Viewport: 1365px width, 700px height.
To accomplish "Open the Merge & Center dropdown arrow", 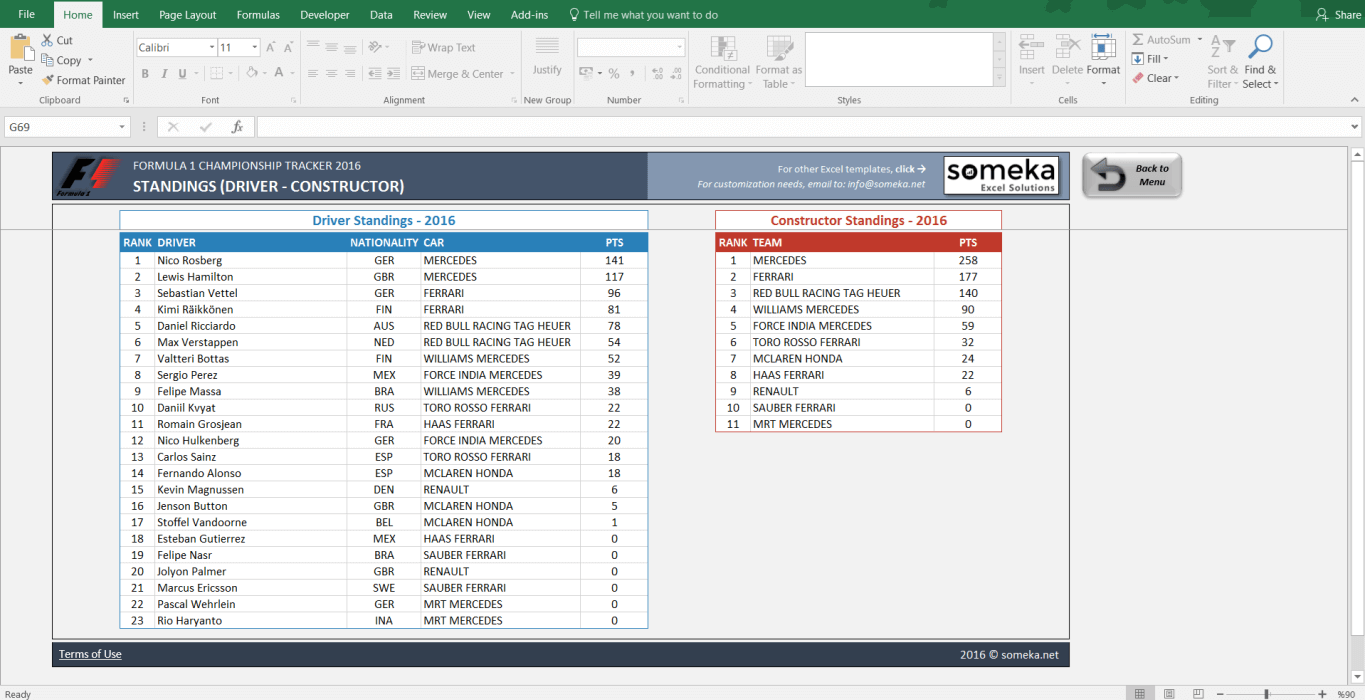I will (512, 74).
